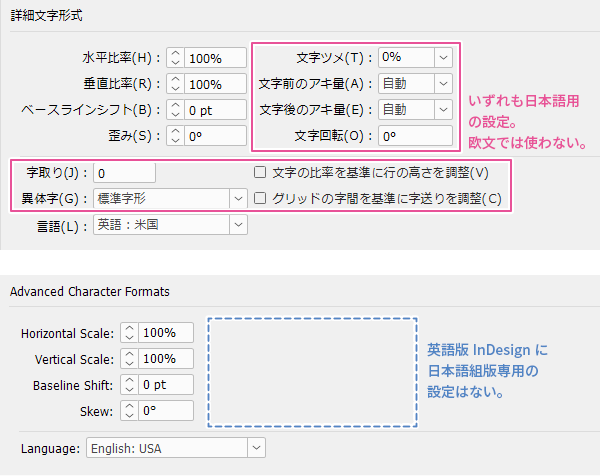The image size is (600, 476).
Task: Click the 字取り(J) input field
Action: click(x=124, y=172)
